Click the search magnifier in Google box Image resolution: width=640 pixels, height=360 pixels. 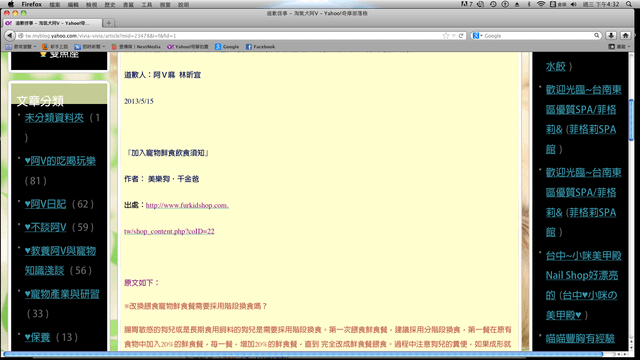pyautogui.click(x=596, y=36)
